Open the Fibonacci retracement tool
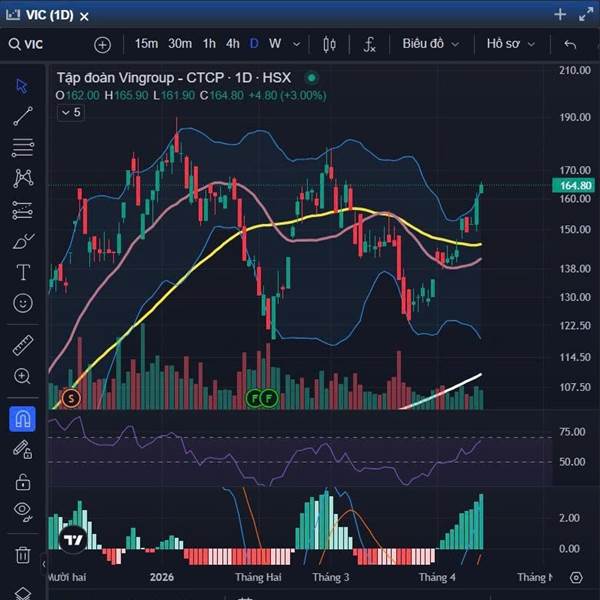 click(x=23, y=148)
